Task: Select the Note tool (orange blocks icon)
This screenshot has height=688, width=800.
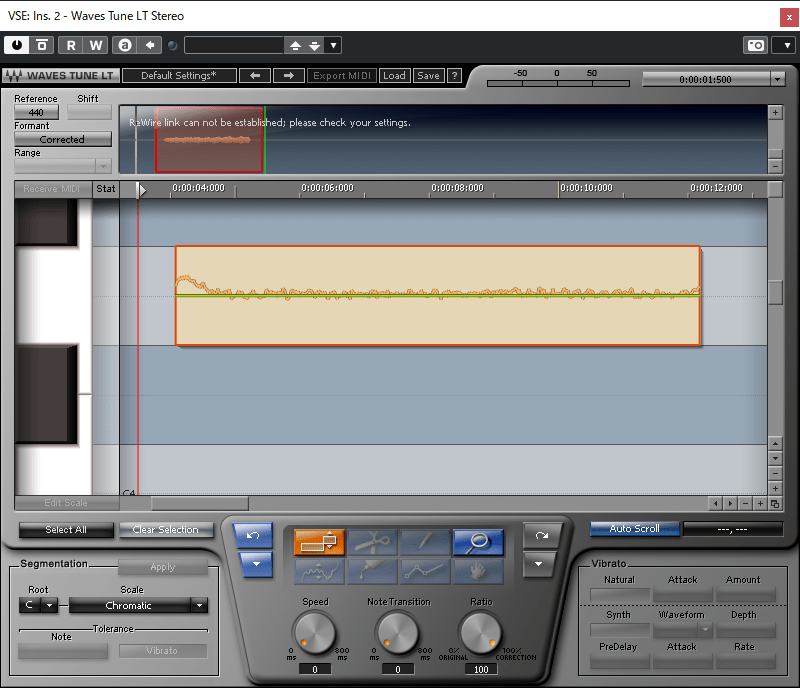Action: click(319, 542)
